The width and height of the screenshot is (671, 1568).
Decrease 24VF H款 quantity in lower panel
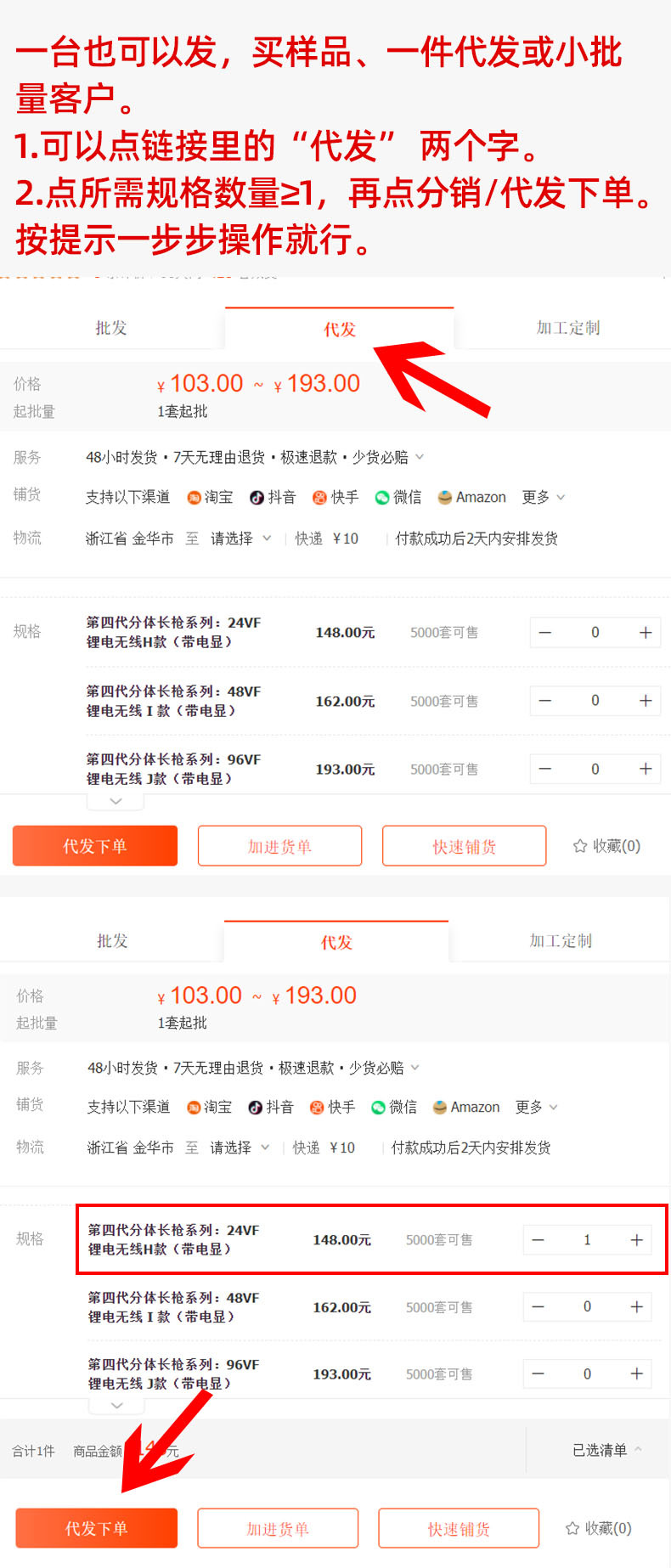click(x=538, y=1240)
